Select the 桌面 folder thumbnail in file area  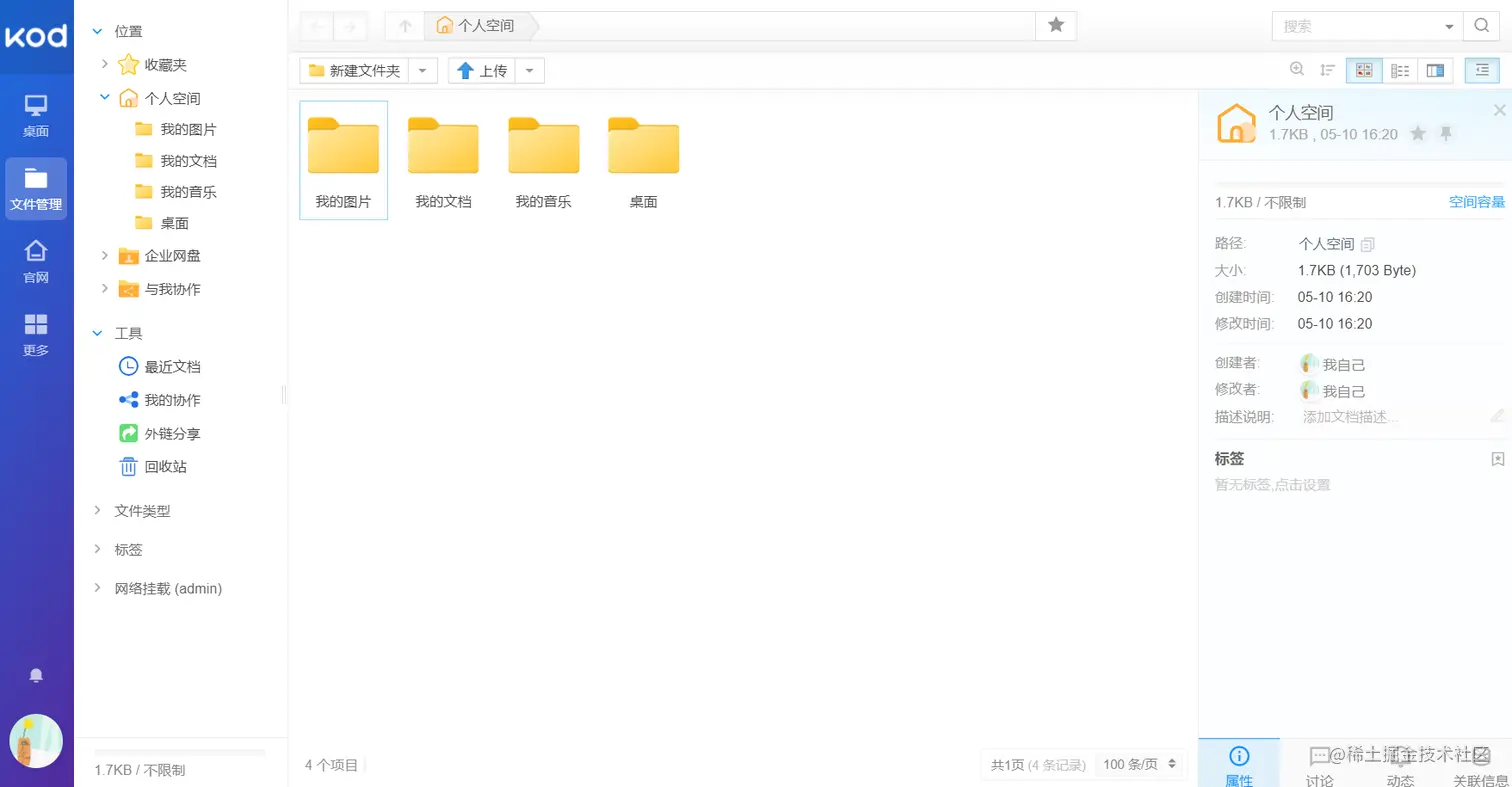point(643,160)
